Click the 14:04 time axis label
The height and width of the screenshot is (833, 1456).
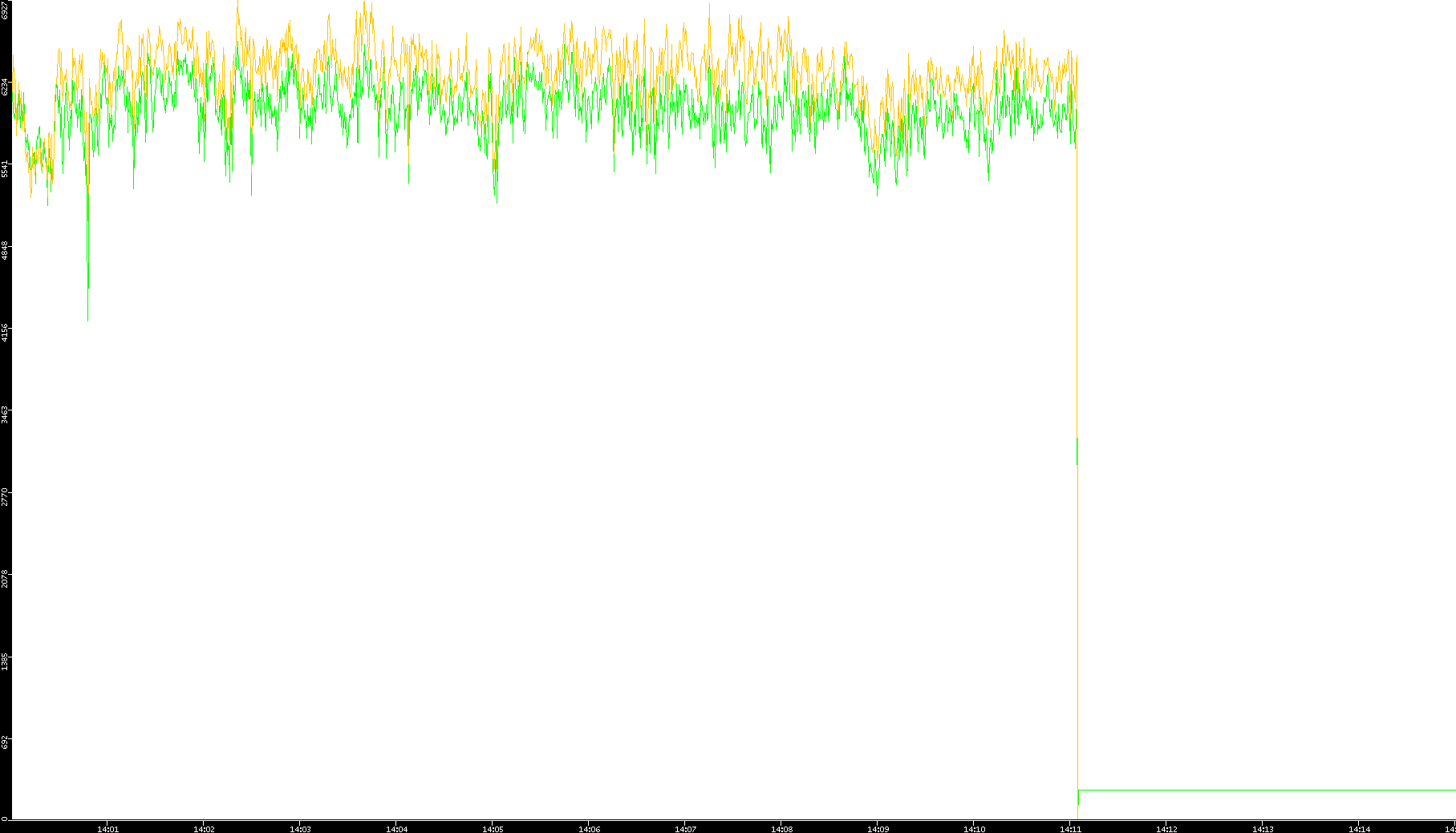396,829
